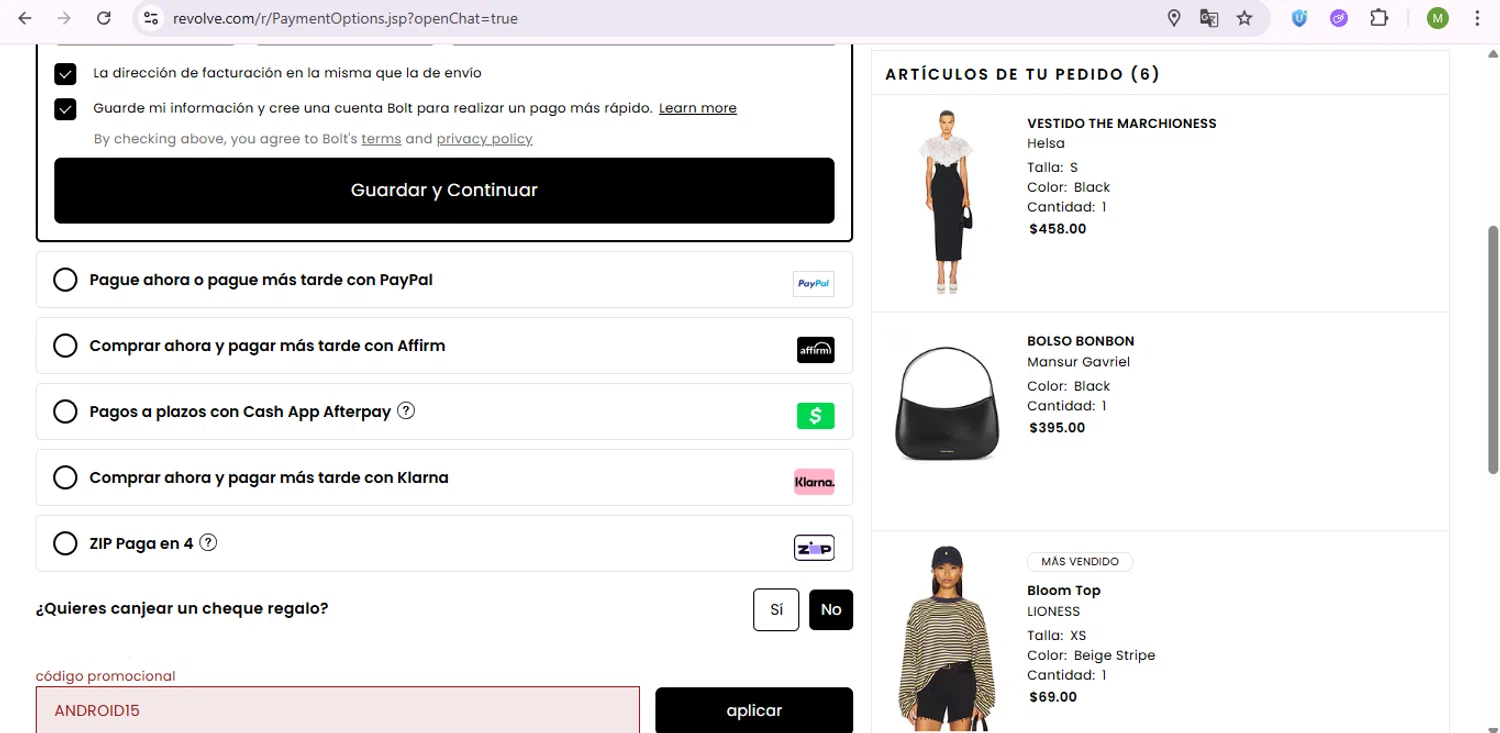This screenshot has height=733, width=1500.
Task: Select the Klarna pay later radio button
Action: (x=65, y=478)
